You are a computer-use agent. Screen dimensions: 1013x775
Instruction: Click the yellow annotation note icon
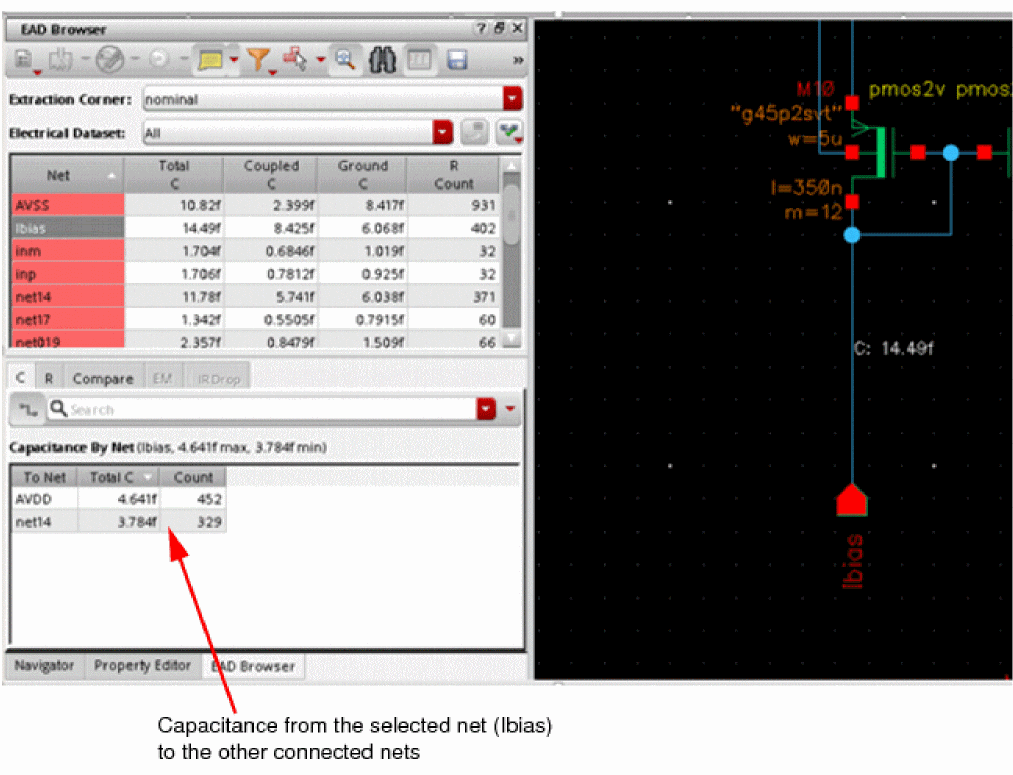tap(210, 61)
